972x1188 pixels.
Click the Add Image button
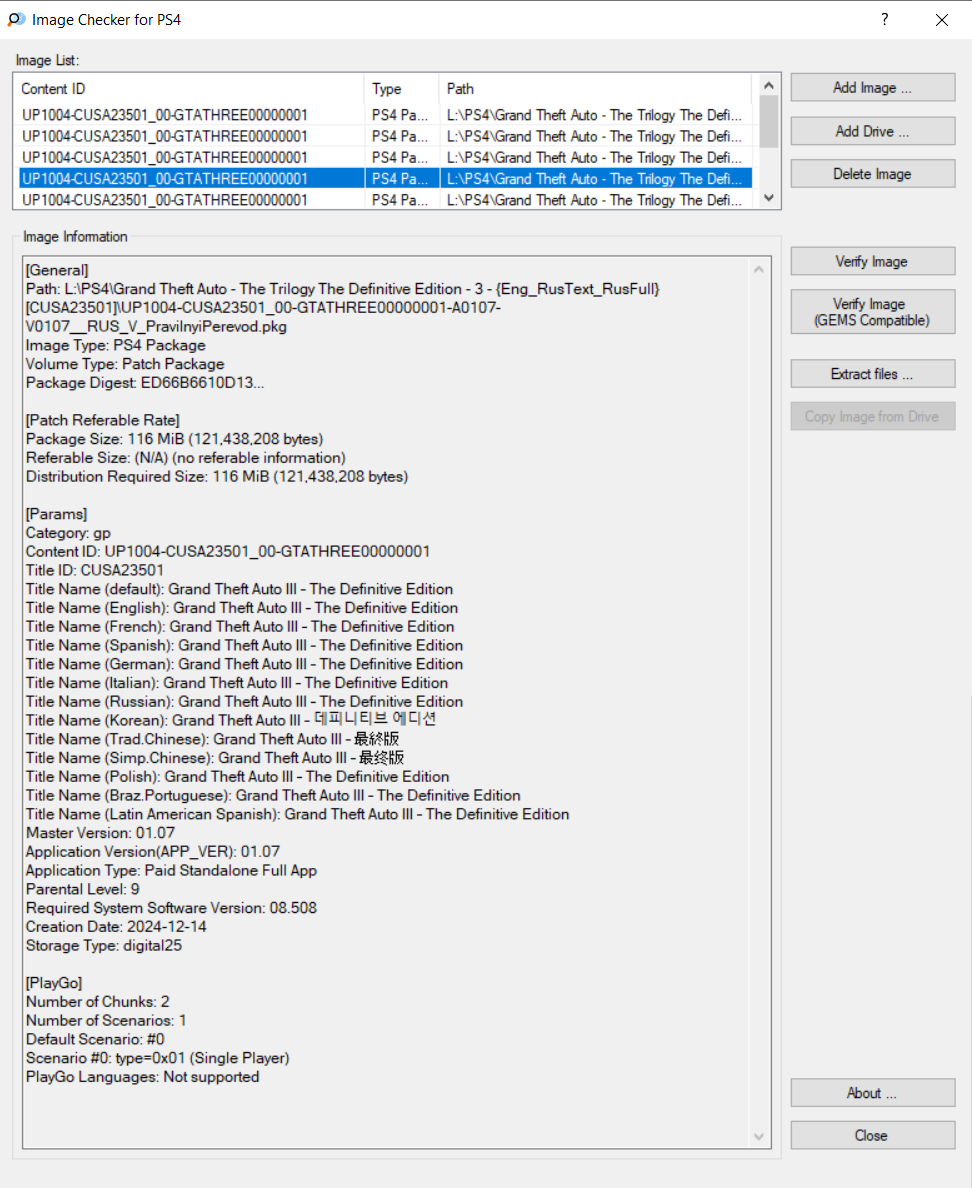click(x=873, y=88)
